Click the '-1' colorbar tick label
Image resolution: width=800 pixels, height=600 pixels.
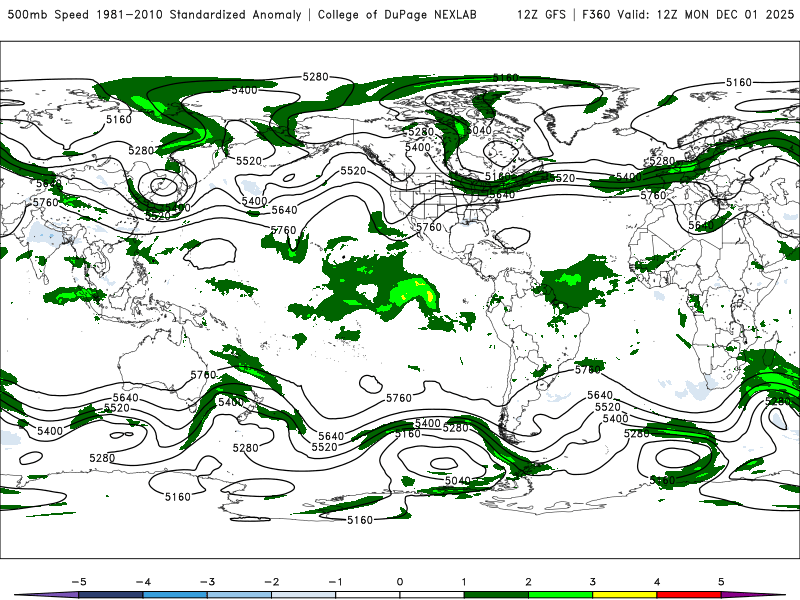click(x=336, y=582)
